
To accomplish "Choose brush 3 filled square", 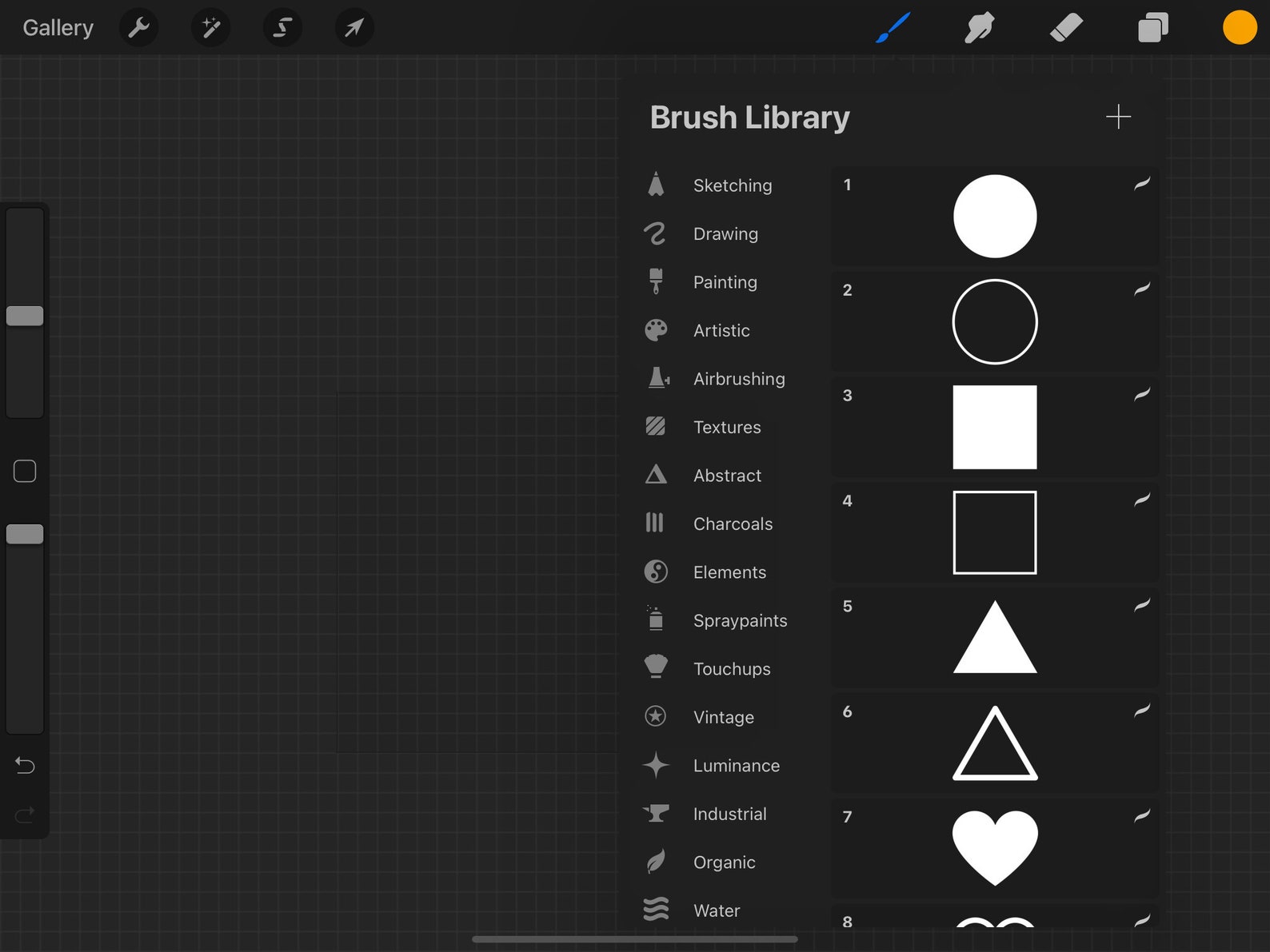I will pos(995,428).
